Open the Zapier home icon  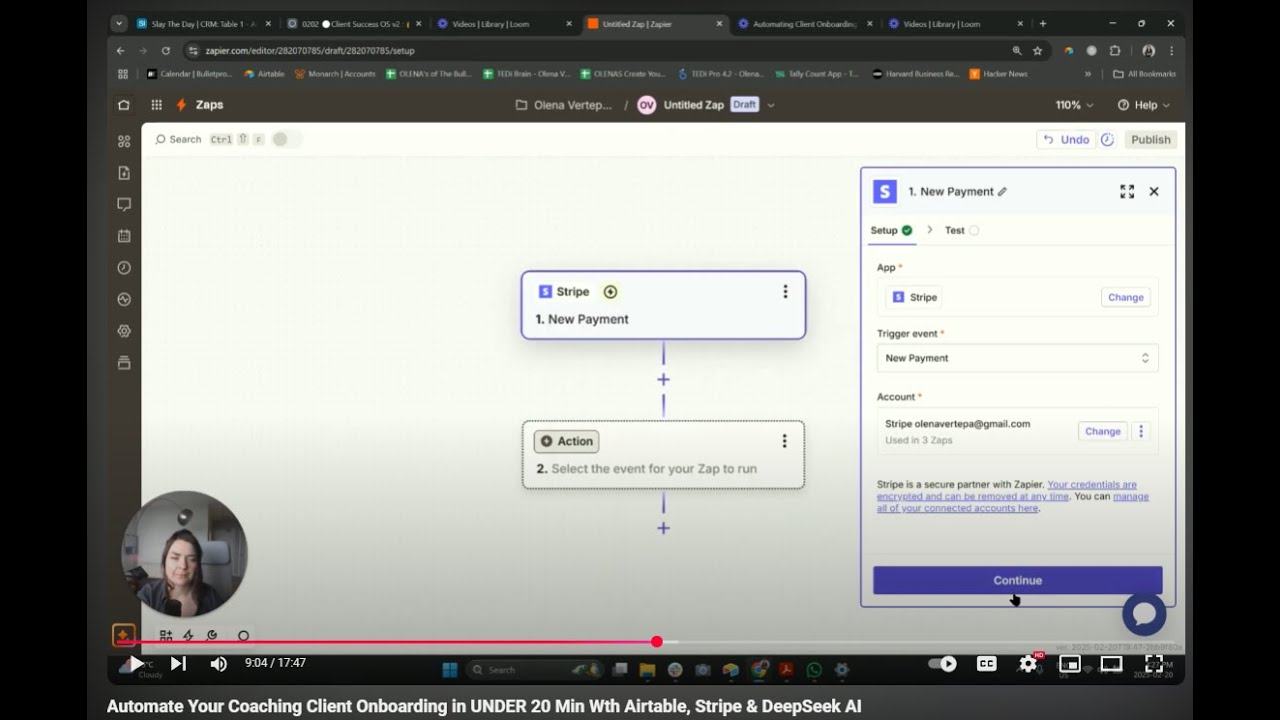pyautogui.click(x=124, y=105)
